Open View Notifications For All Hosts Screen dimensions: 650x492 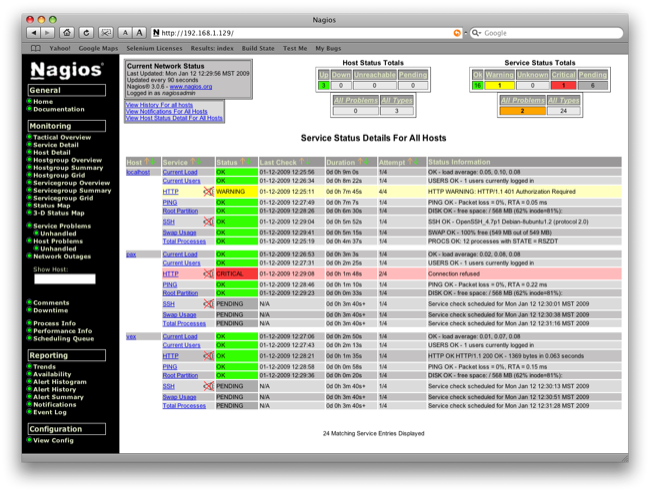click(x=167, y=111)
